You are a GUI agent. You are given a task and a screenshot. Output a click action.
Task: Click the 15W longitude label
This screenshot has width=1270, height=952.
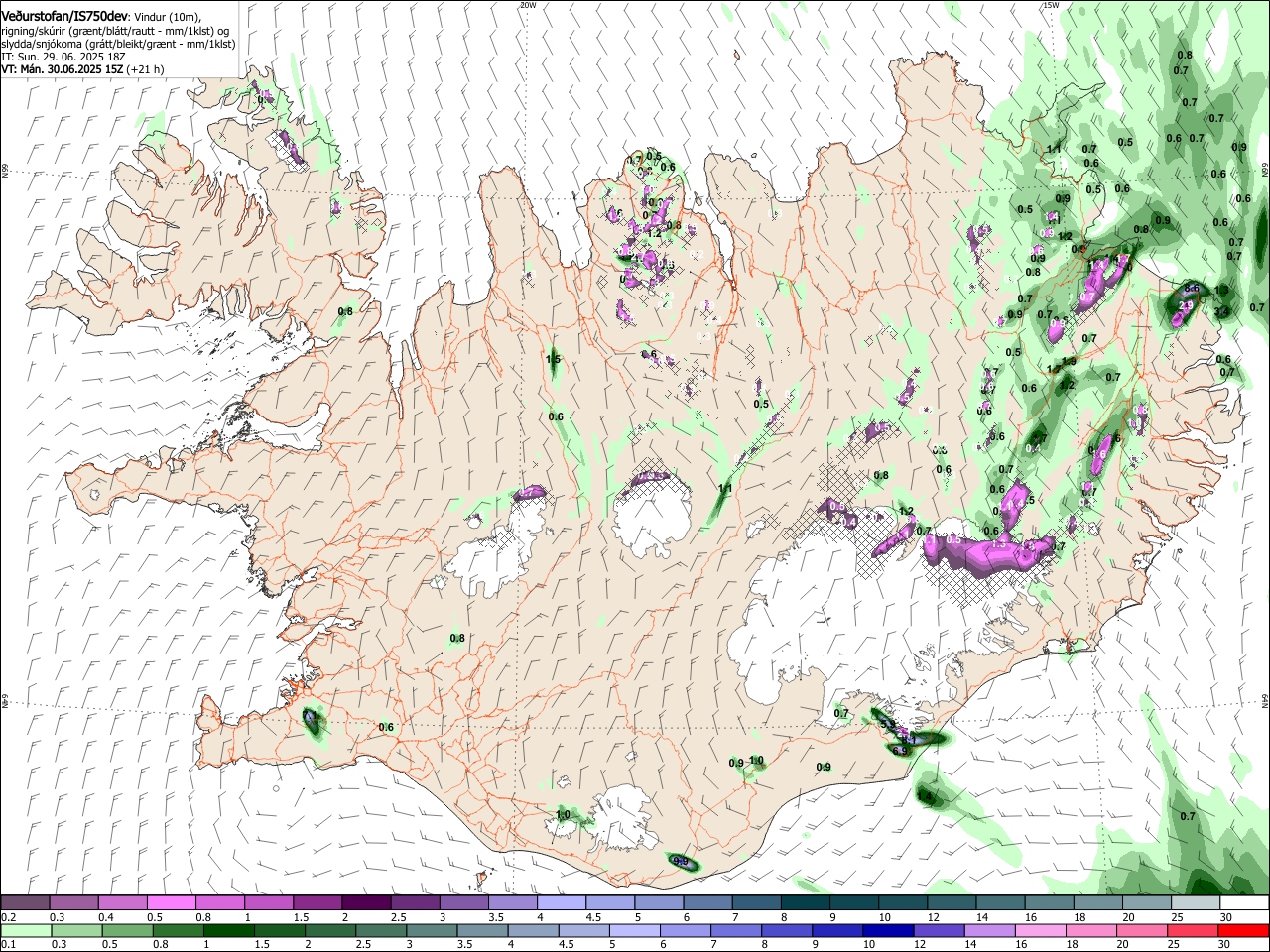(x=1051, y=5)
